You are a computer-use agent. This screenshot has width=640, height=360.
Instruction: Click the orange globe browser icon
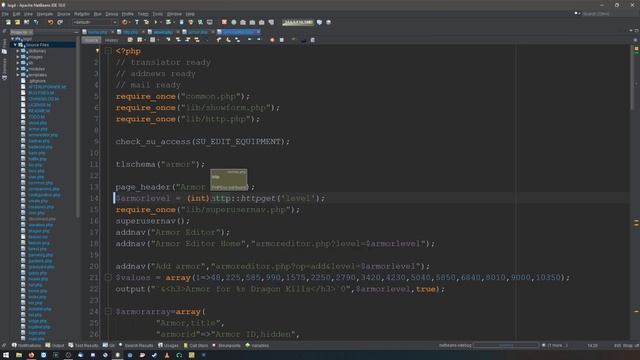tap(125, 22)
